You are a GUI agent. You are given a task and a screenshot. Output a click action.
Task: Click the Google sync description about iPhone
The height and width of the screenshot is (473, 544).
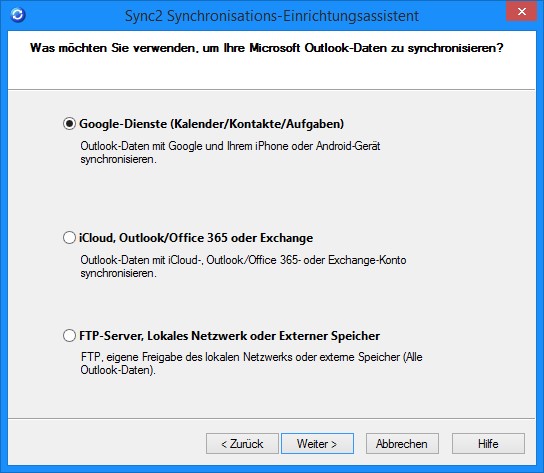click(230, 153)
